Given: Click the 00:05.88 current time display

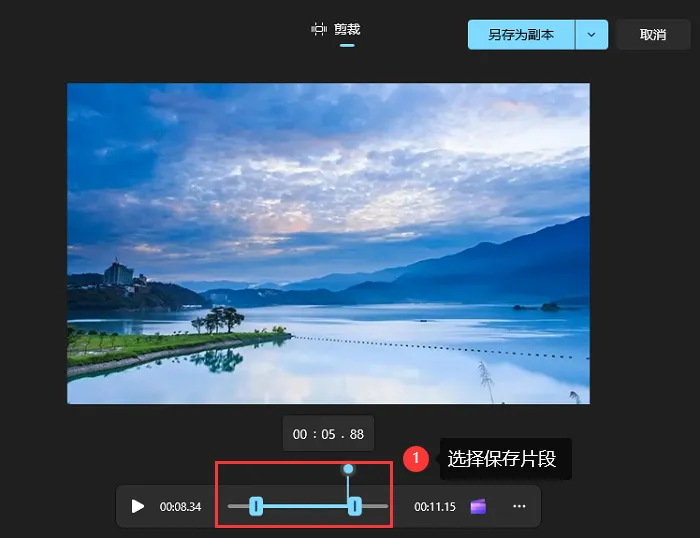Looking at the screenshot, I should 328,434.
